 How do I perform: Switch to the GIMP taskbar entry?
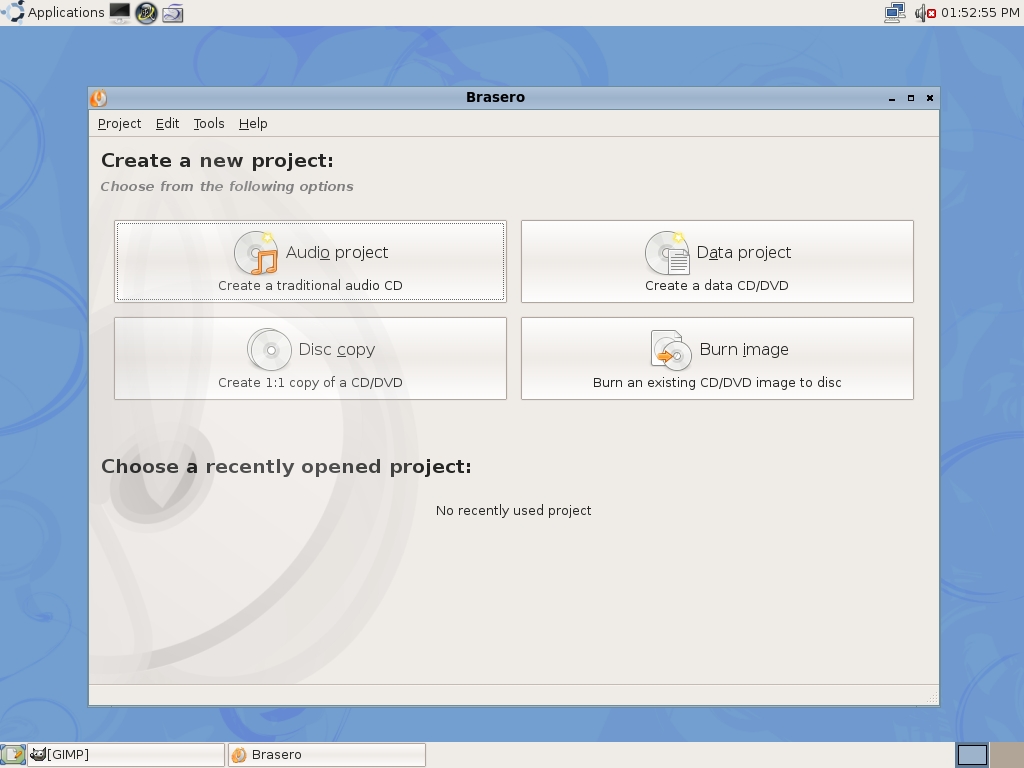pyautogui.click(x=125, y=755)
